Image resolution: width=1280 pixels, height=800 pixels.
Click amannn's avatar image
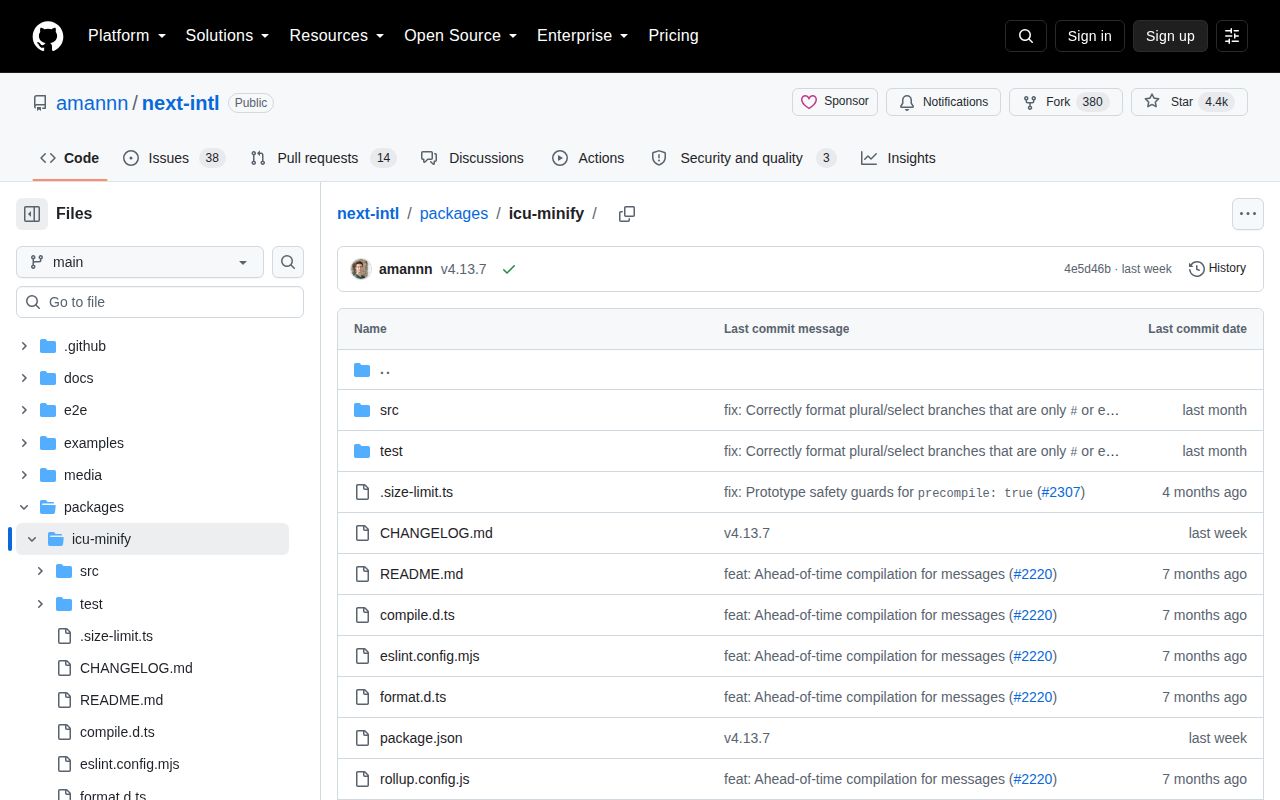(361, 269)
